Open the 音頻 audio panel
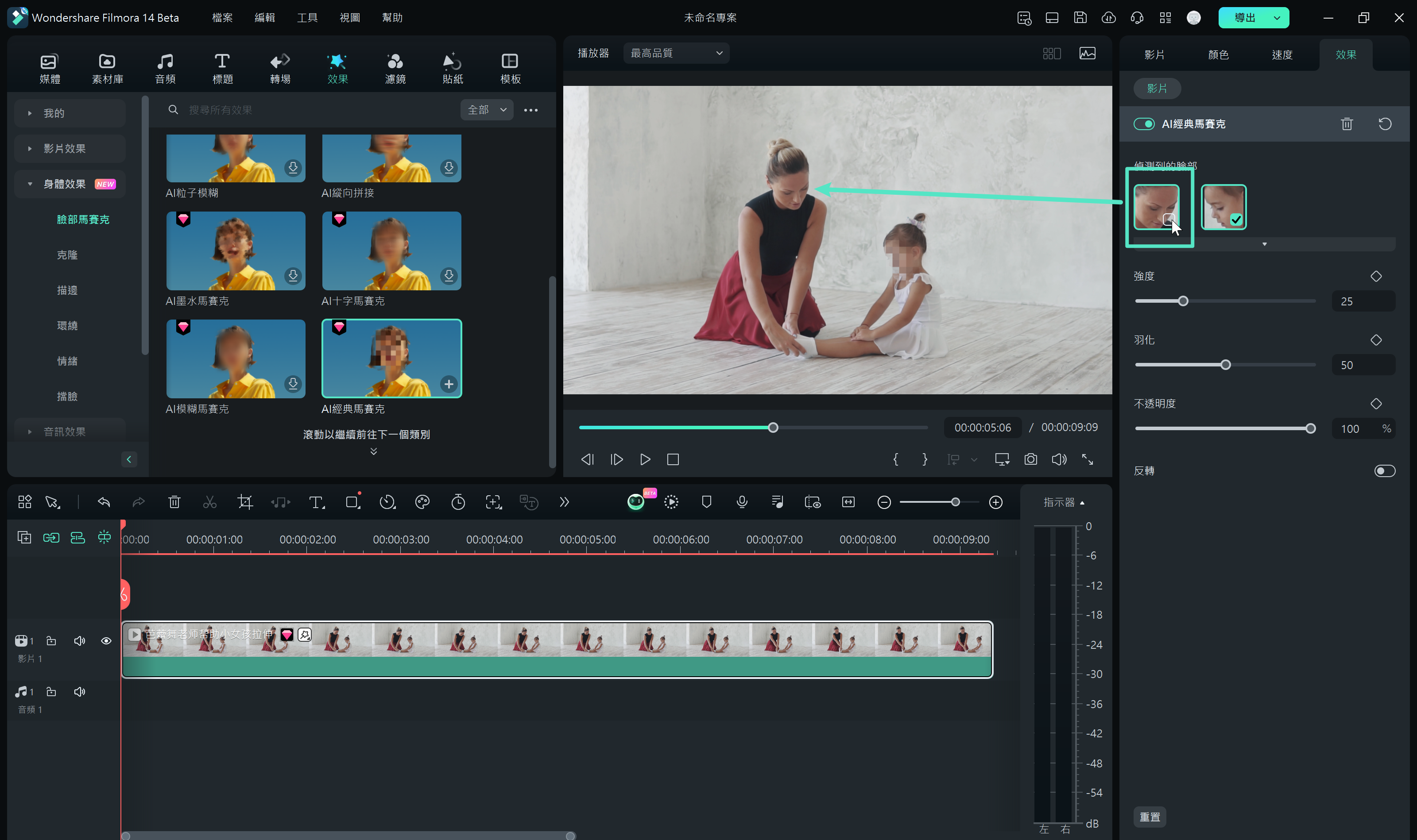Screen dimensions: 1417x840 [x=165, y=68]
